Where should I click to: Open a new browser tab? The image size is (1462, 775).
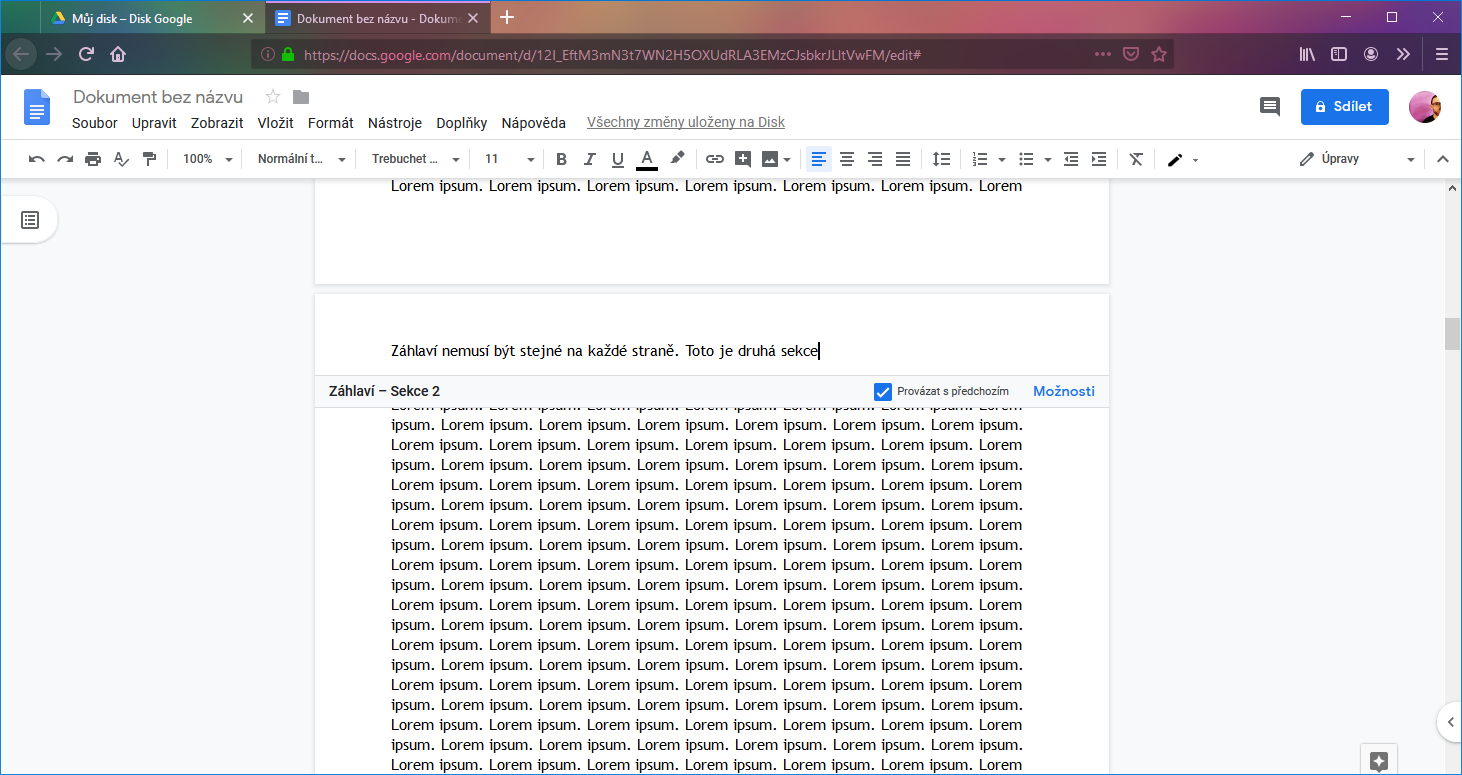click(x=507, y=17)
